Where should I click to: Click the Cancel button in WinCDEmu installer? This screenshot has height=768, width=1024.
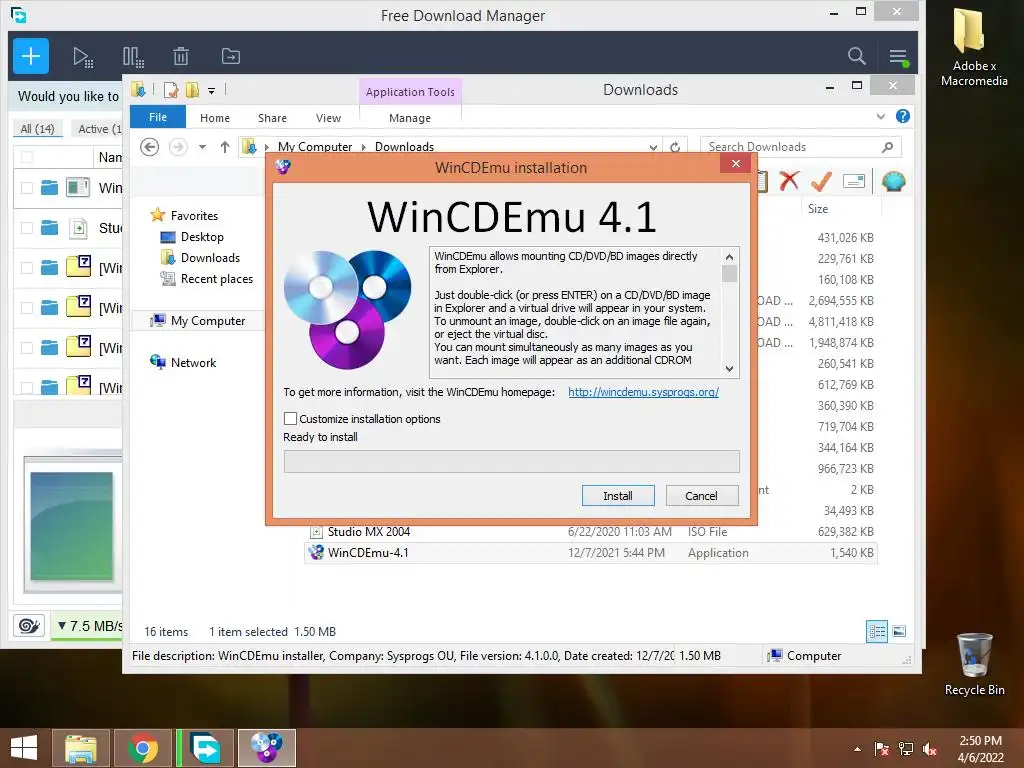point(701,496)
